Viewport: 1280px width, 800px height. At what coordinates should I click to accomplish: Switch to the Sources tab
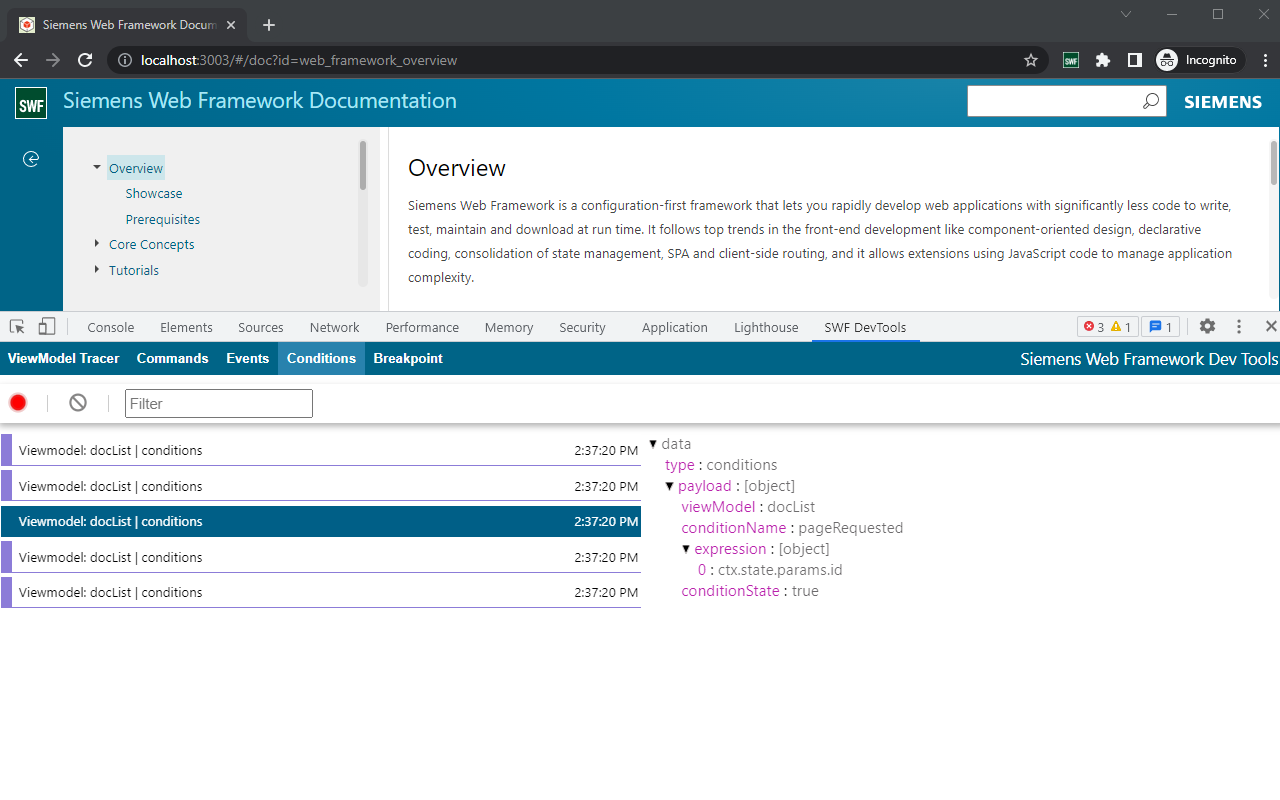click(x=261, y=327)
